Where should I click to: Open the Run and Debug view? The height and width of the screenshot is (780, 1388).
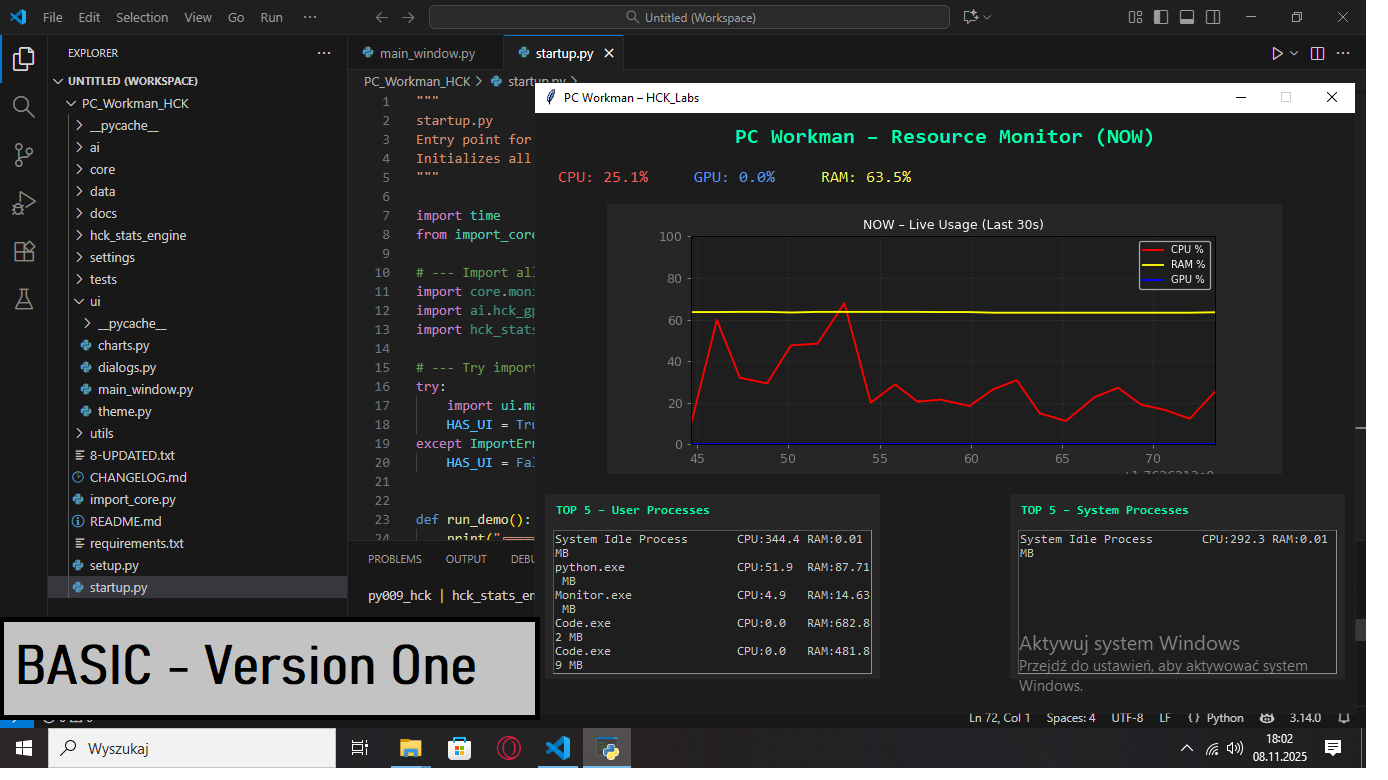[x=22, y=202]
